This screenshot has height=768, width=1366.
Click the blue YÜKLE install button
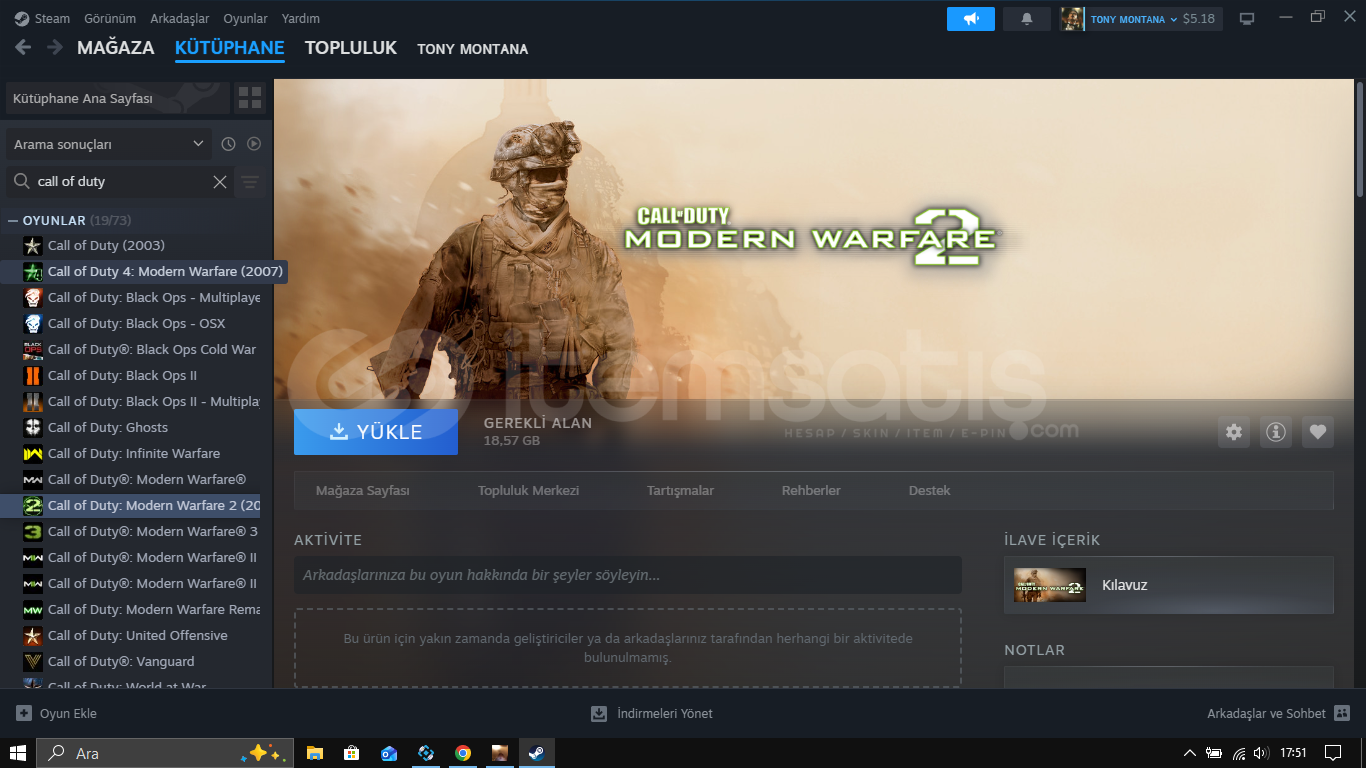point(376,432)
